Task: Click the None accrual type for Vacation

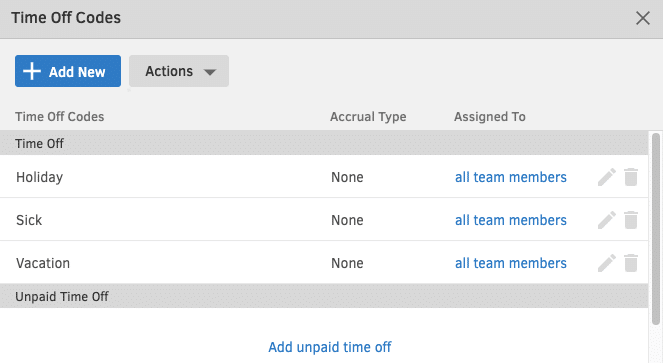Action: [x=347, y=263]
